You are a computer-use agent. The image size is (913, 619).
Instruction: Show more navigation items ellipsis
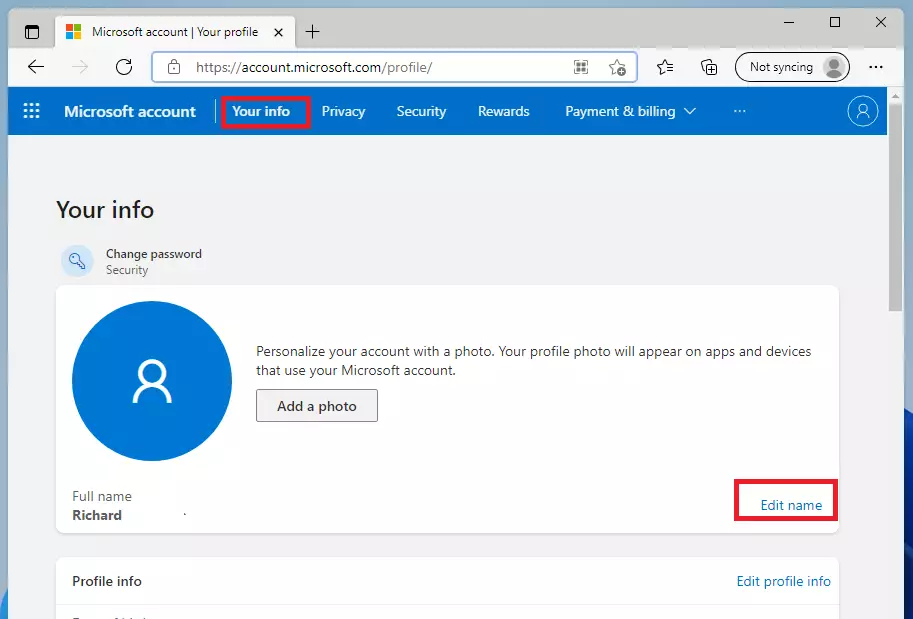click(x=739, y=111)
